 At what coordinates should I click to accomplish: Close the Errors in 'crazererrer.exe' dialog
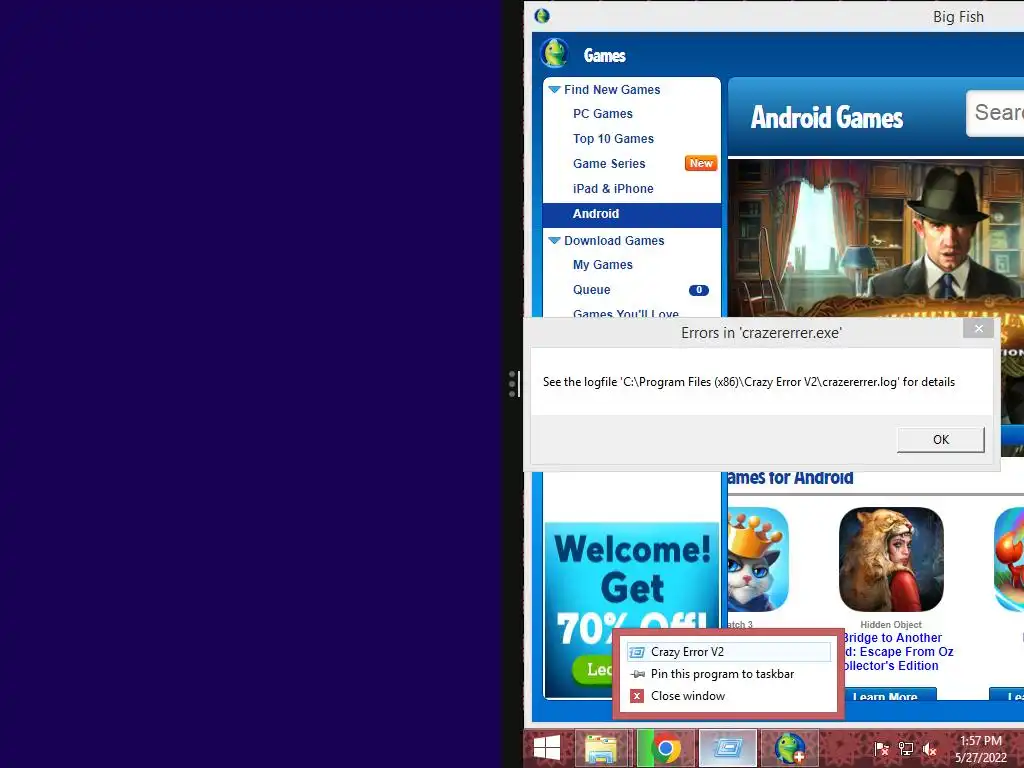978,328
